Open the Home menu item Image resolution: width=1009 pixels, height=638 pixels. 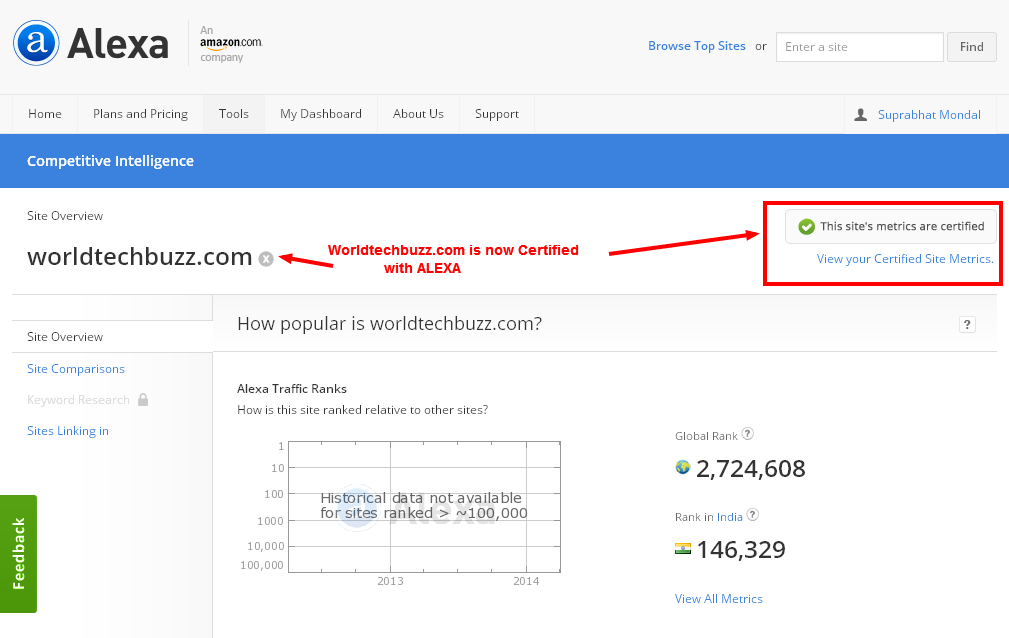(x=45, y=114)
